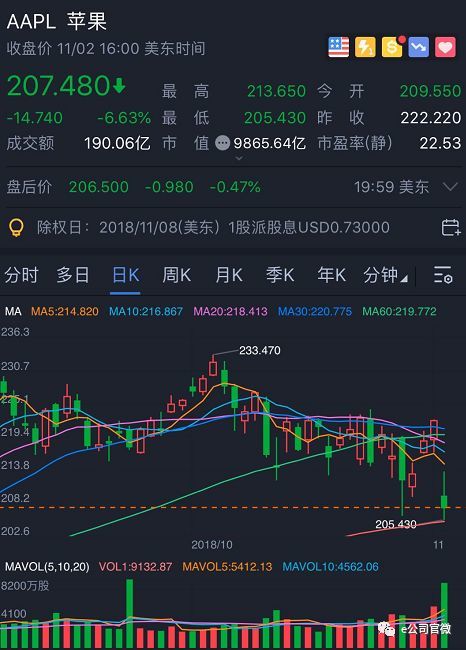Tap the MAVOL5:5412.13 value
Screen dimensions: 466x650
[x=227, y=567]
